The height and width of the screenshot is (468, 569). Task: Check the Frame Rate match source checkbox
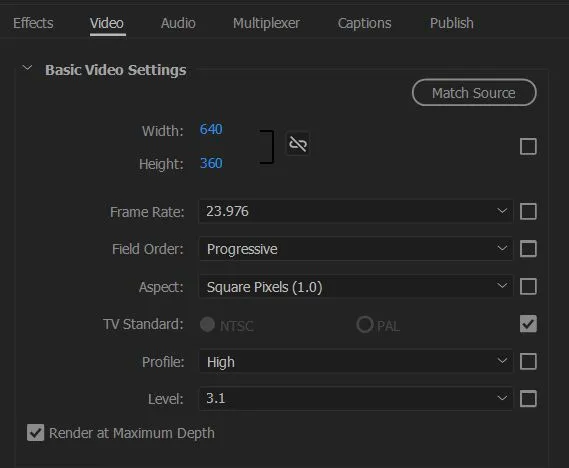coord(528,212)
